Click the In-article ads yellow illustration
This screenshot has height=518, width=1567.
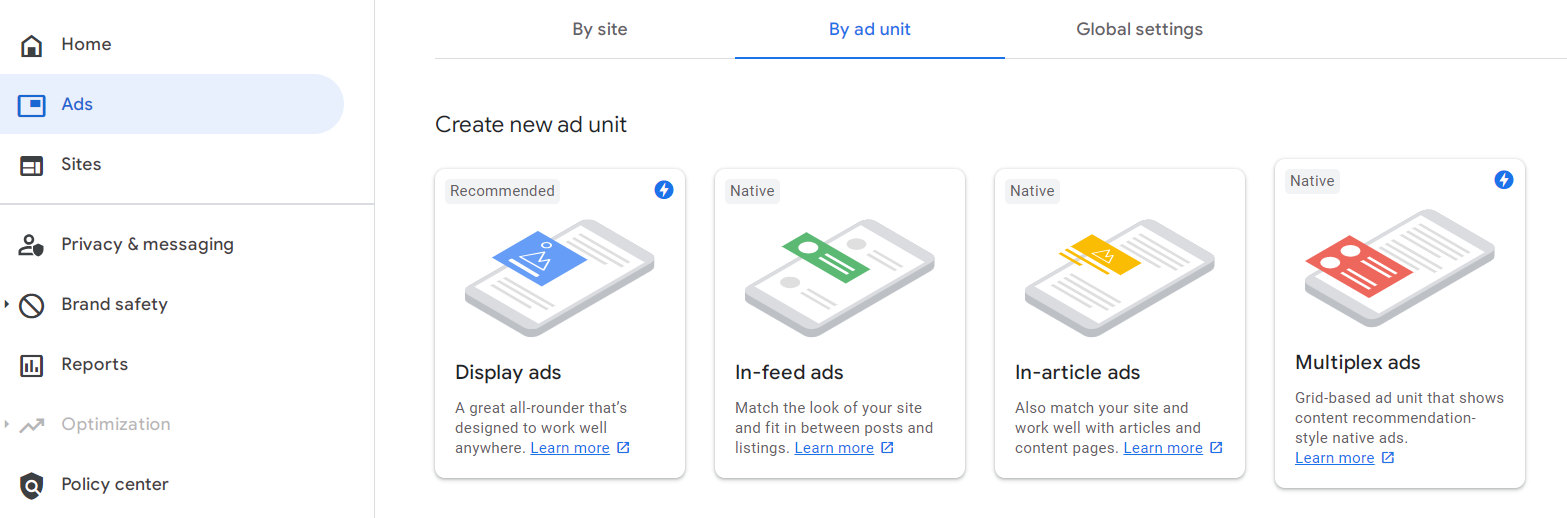[x=1120, y=277]
